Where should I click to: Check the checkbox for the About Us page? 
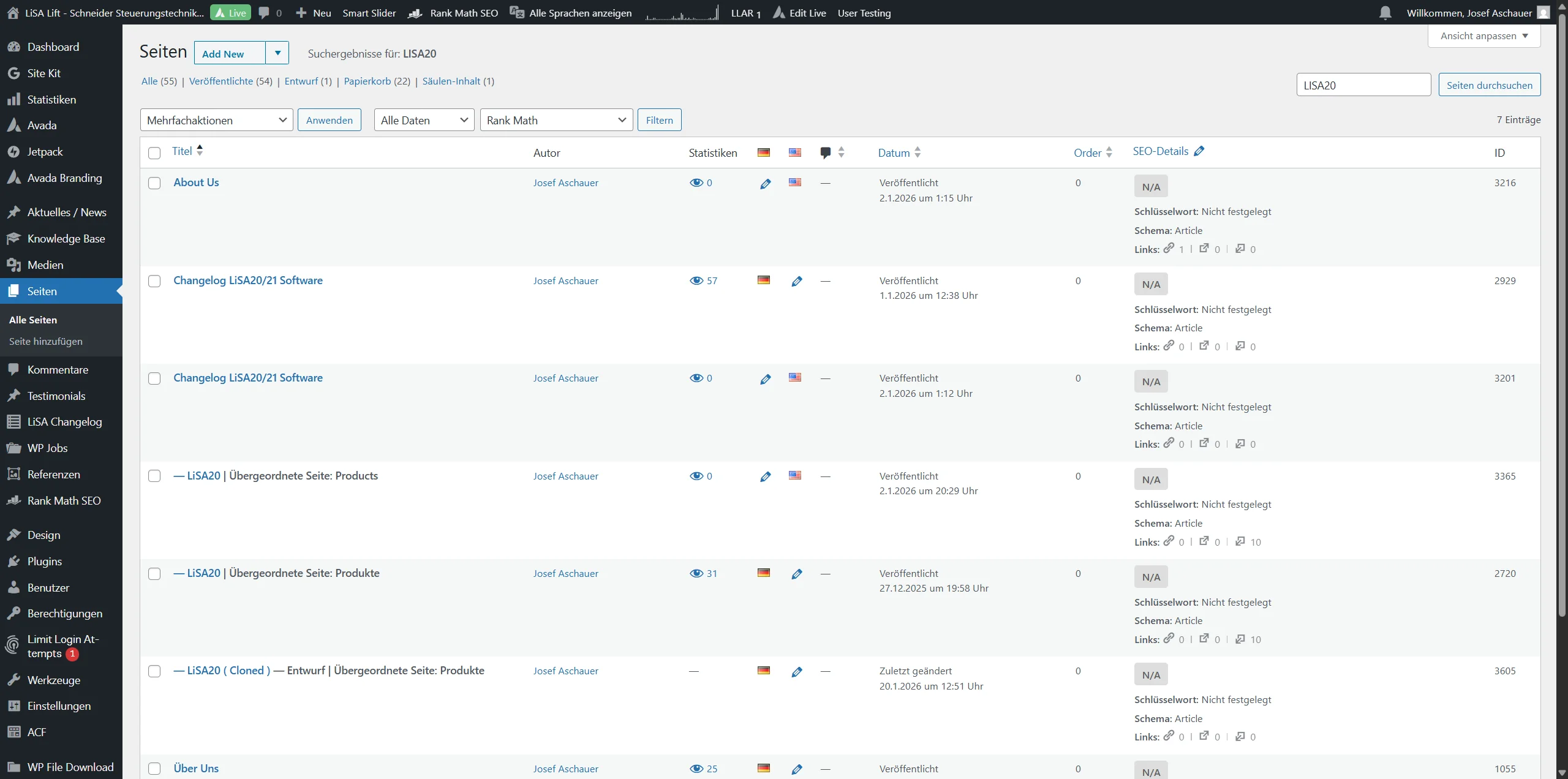click(x=154, y=183)
